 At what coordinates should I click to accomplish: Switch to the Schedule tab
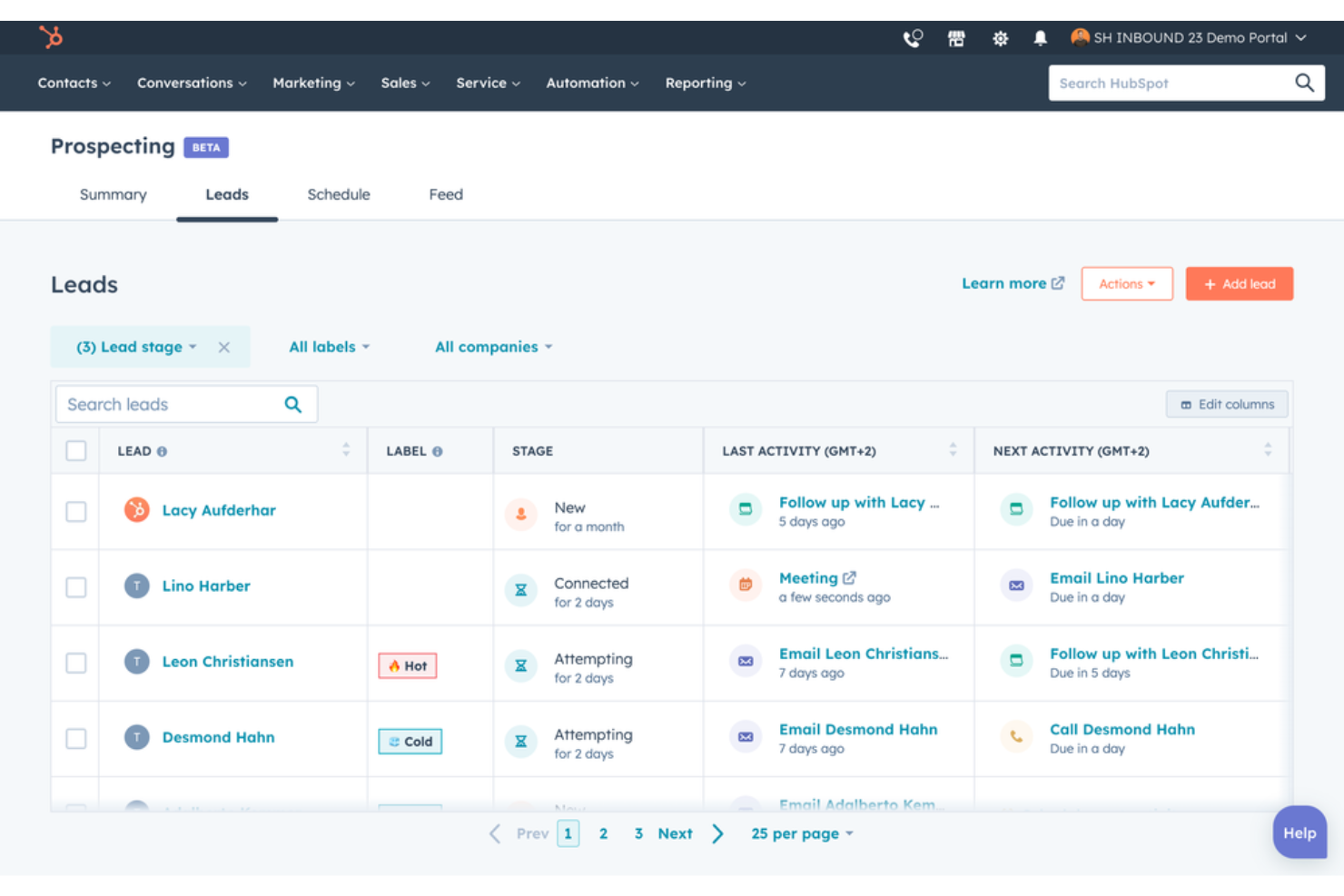pos(338,194)
